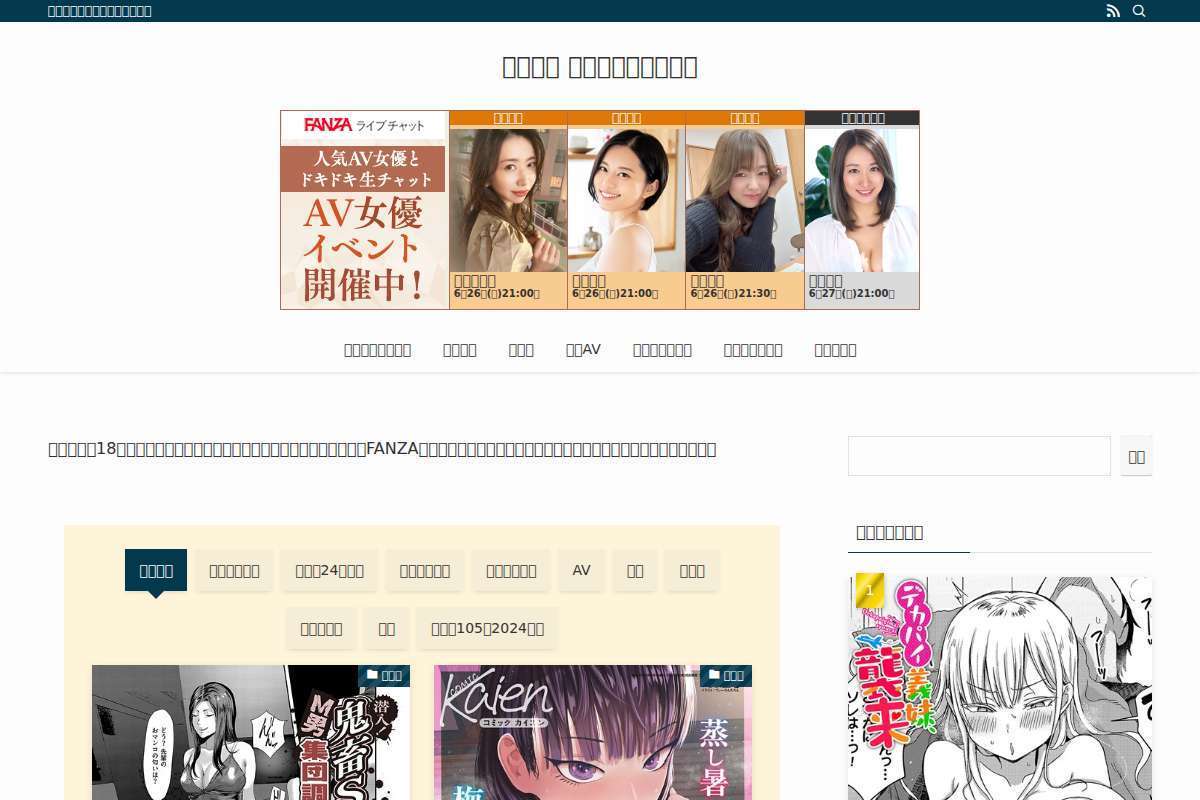1200x800 pixels.
Task: Click the submit button beside the sidebar search field
Action: (1136, 456)
